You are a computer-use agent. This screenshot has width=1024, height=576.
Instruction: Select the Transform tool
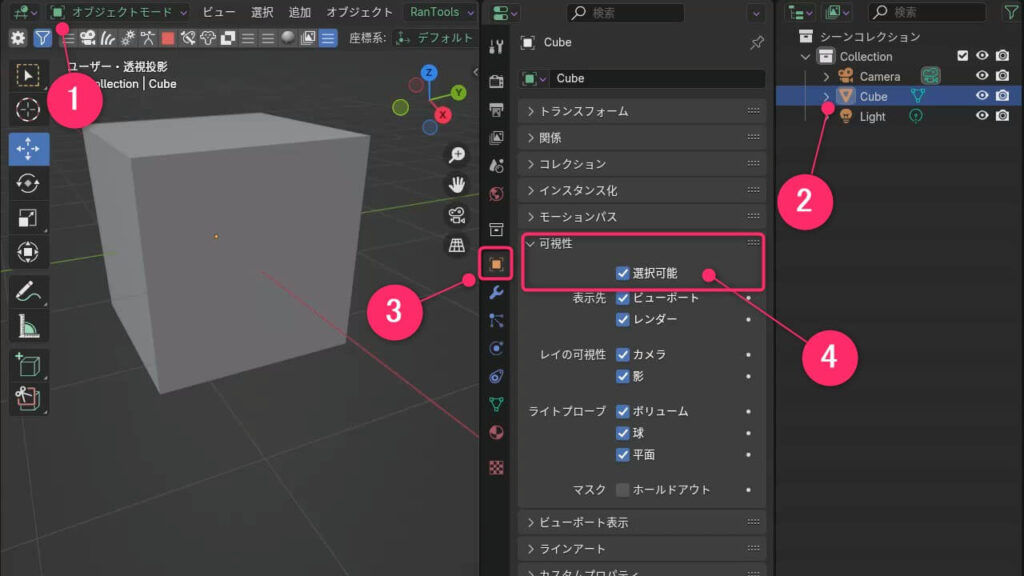(x=28, y=252)
